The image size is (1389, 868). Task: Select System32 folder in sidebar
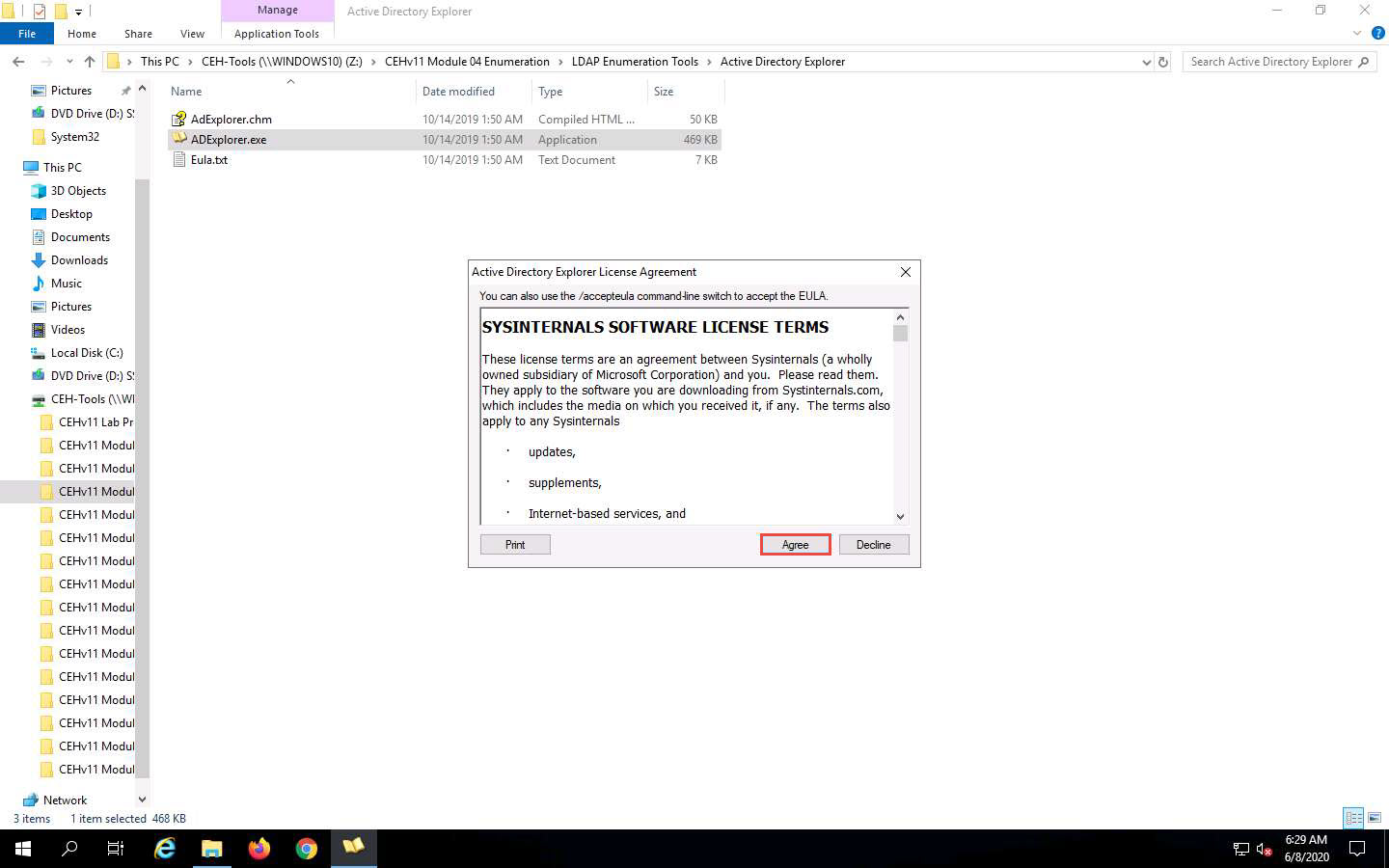tap(74, 137)
